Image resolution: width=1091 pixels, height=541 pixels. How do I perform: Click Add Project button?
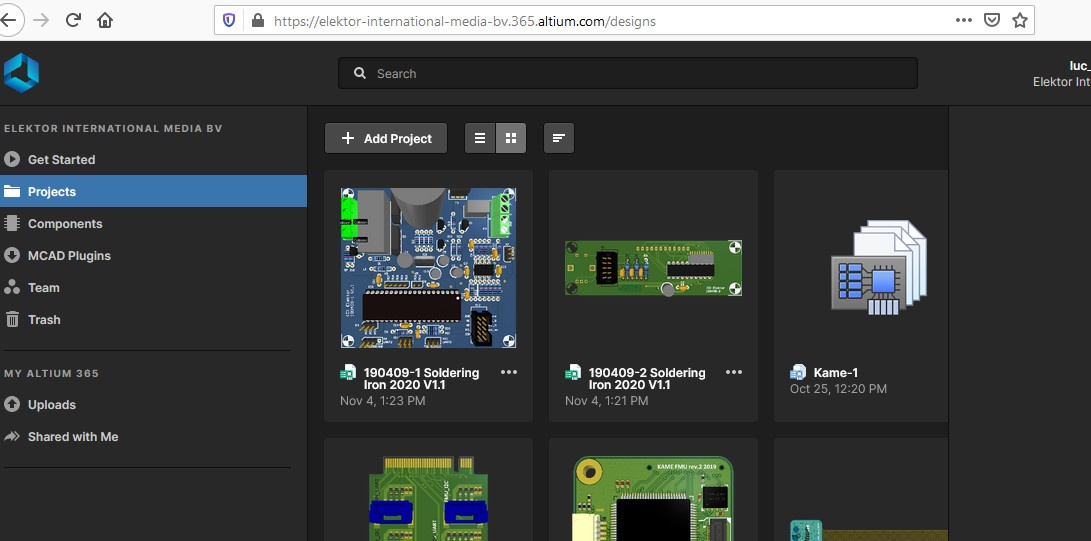click(386, 138)
